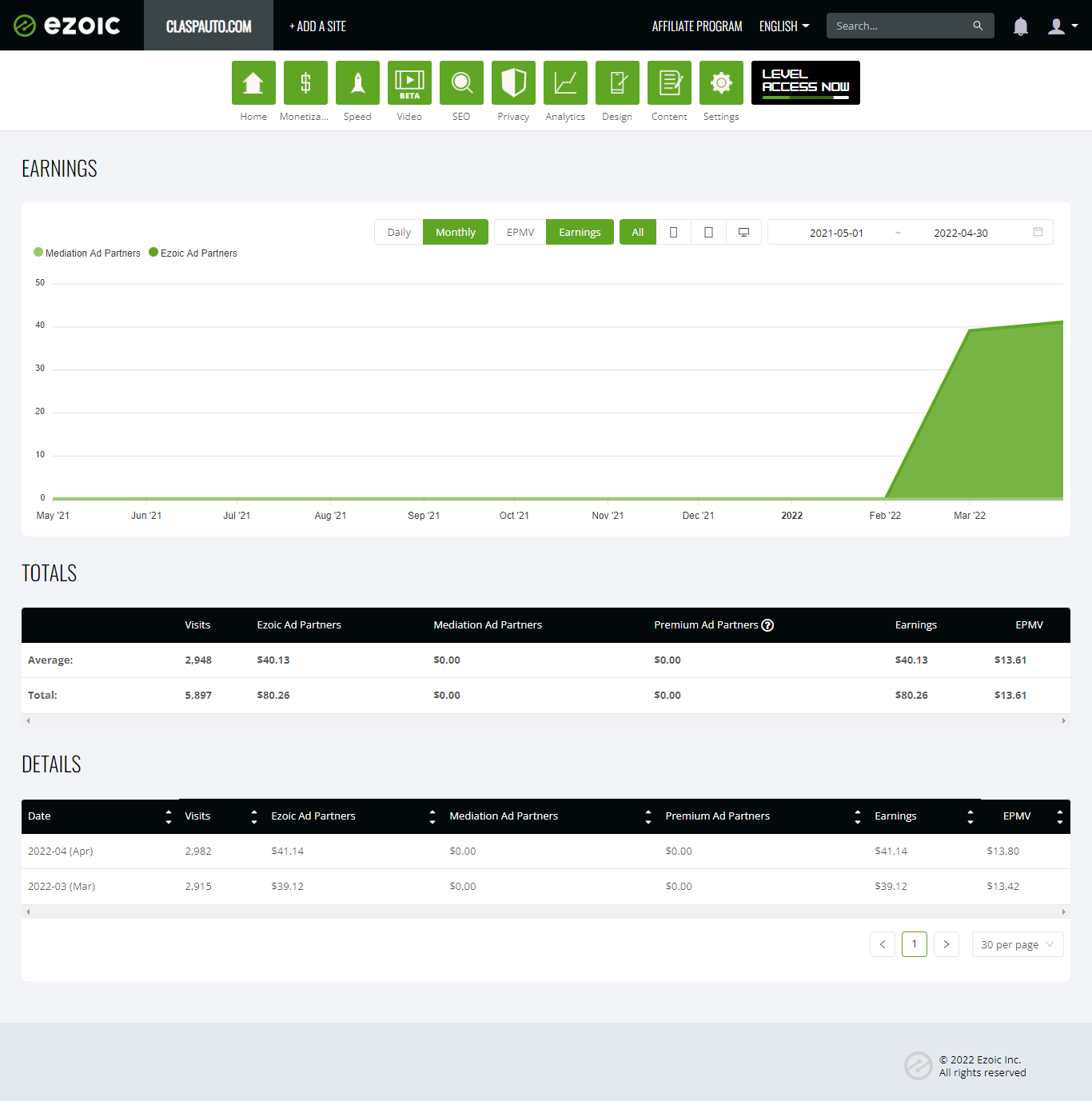The image size is (1092, 1101).
Task: Edit the end date 2022-04-30
Action: 961,233
